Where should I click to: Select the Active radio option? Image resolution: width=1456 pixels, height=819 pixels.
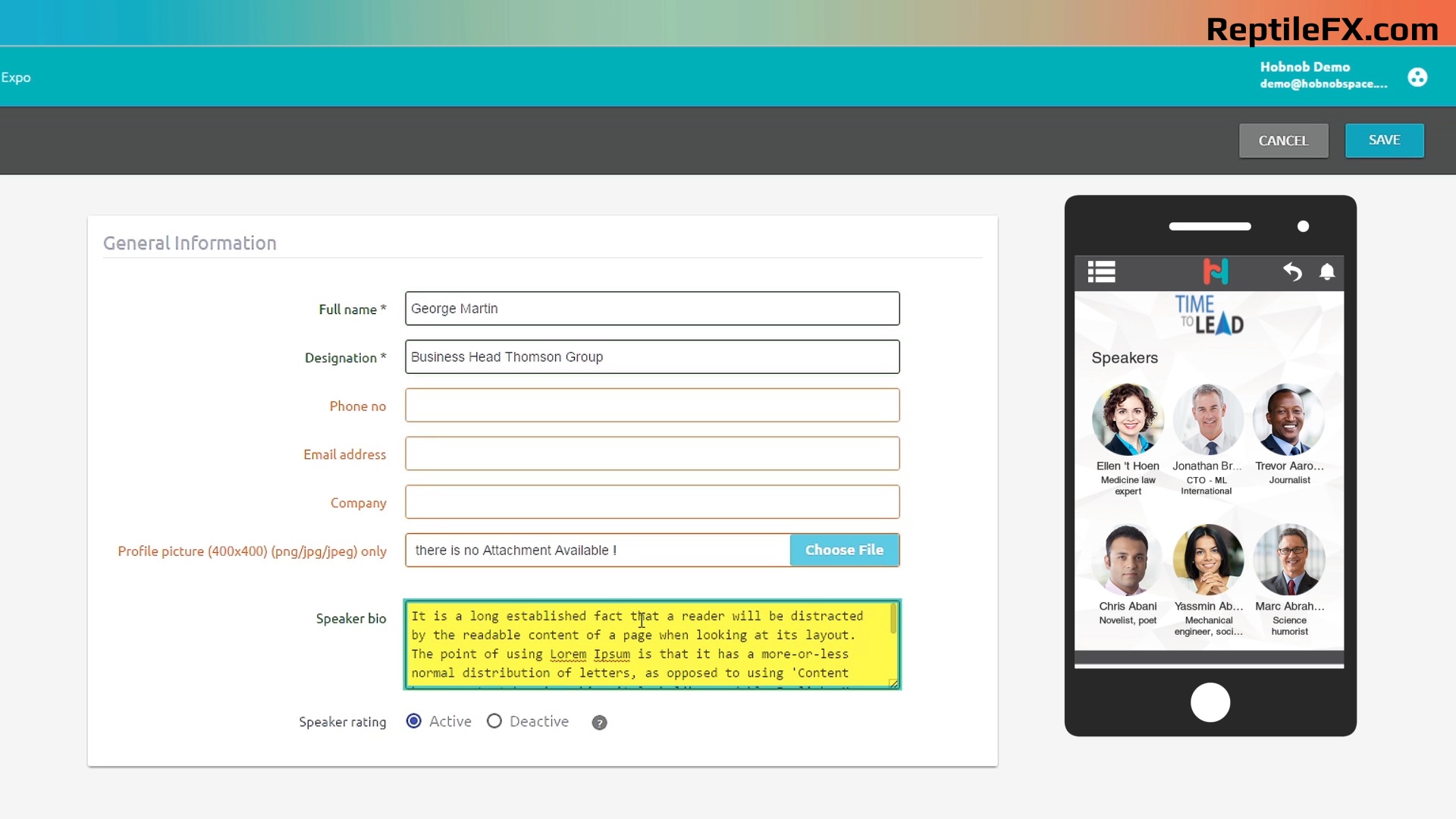click(x=414, y=721)
